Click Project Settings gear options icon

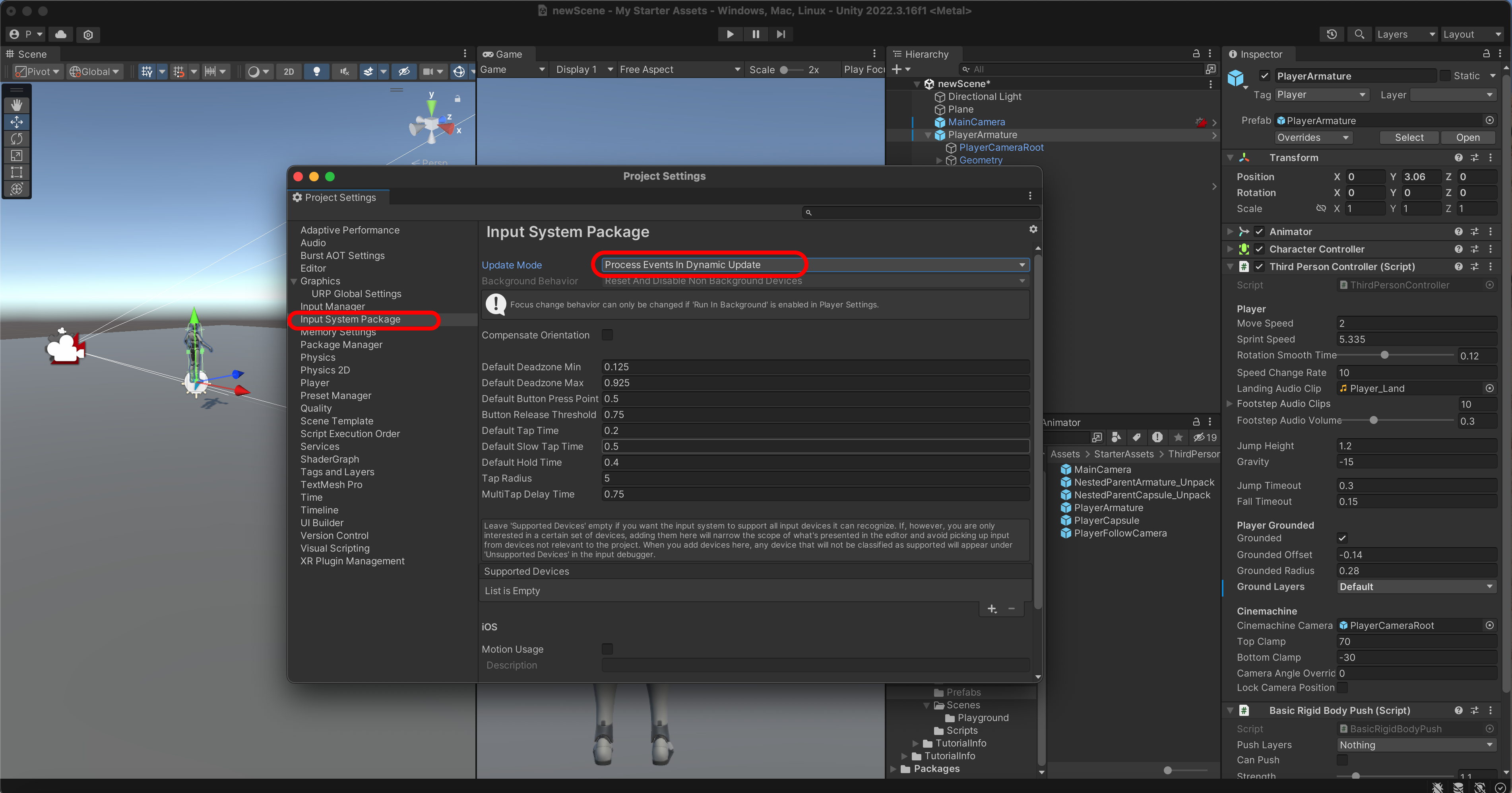tap(1033, 229)
